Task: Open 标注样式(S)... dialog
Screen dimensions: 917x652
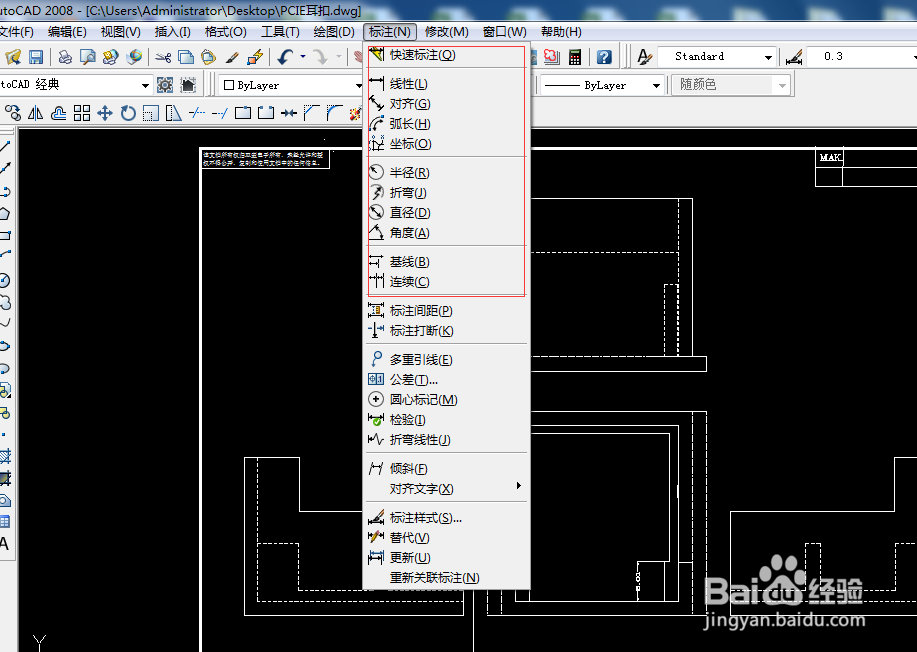Action: (x=447, y=518)
